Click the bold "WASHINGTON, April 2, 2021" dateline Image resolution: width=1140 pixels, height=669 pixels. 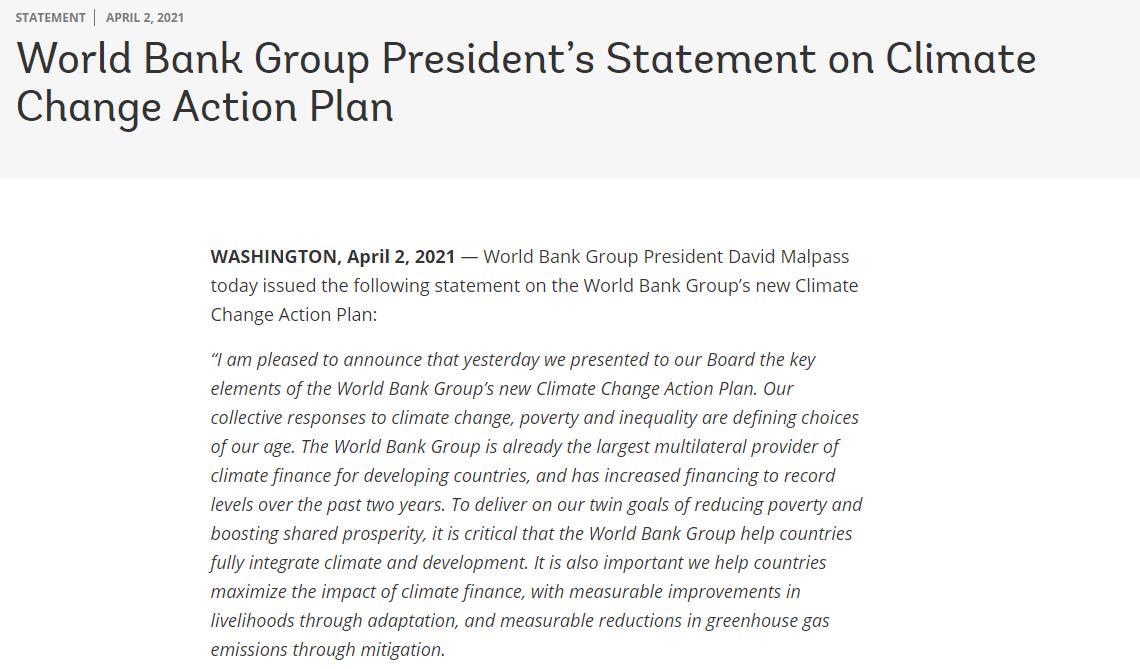[x=332, y=256]
